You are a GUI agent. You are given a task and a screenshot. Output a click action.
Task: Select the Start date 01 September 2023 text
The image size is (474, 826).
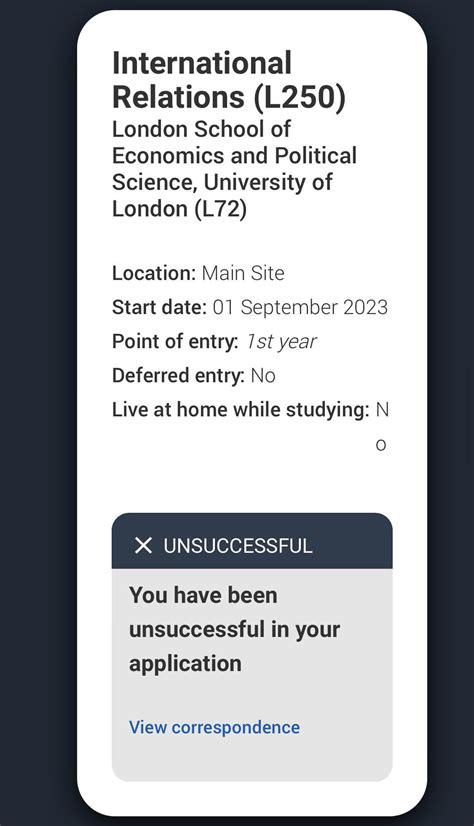click(300, 307)
